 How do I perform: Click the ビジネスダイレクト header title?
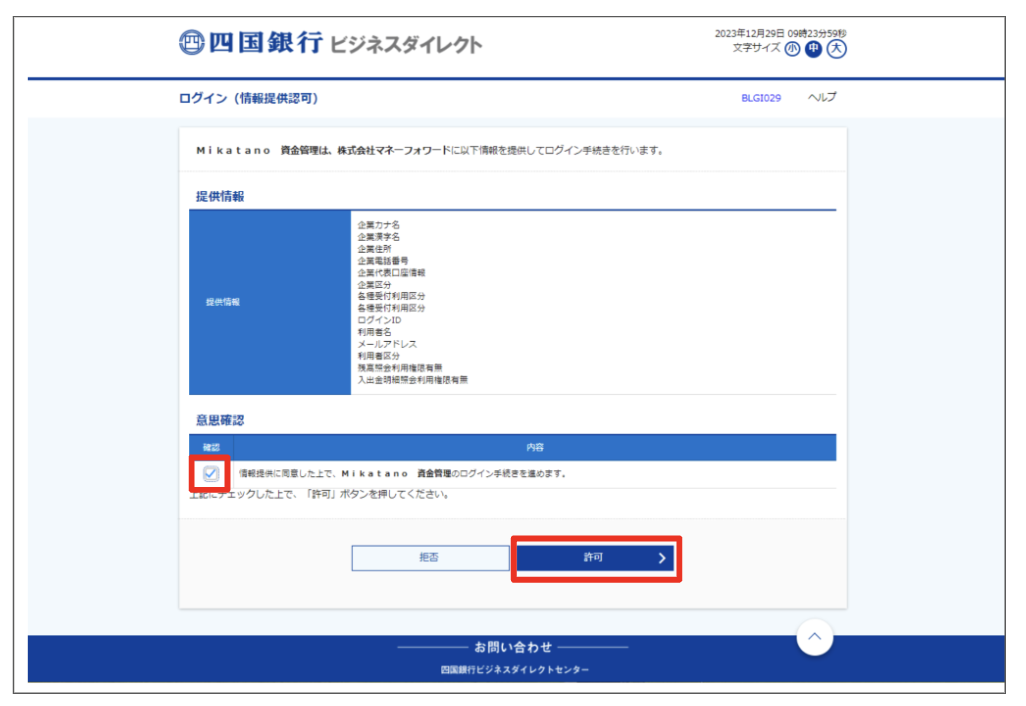(406, 44)
